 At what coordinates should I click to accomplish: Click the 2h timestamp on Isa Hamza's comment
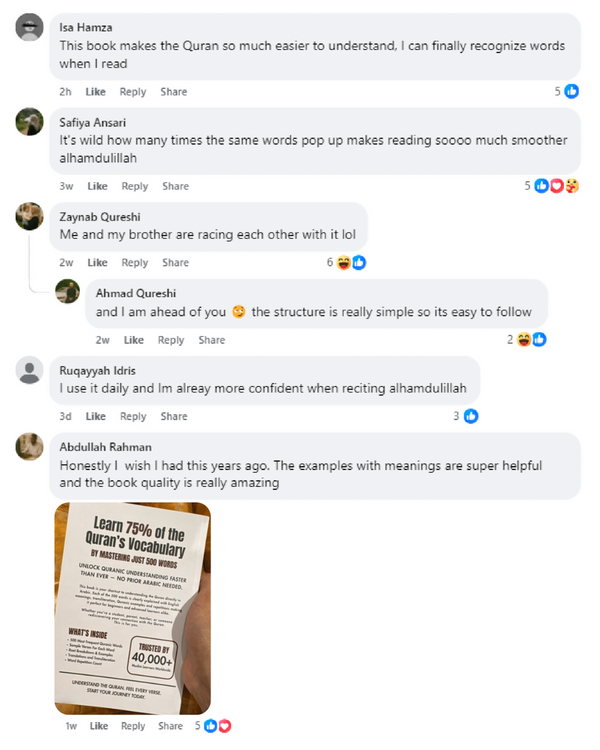[x=65, y=92]
